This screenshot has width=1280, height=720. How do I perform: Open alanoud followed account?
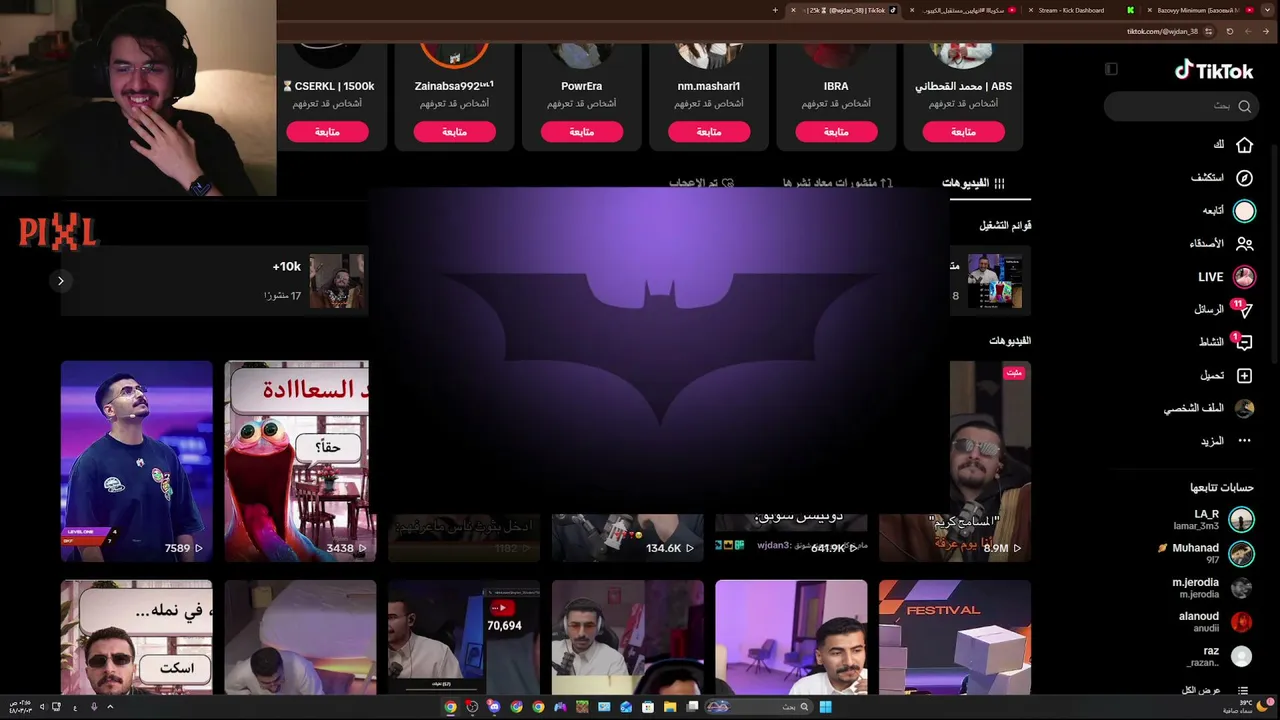pos(1215,622)
